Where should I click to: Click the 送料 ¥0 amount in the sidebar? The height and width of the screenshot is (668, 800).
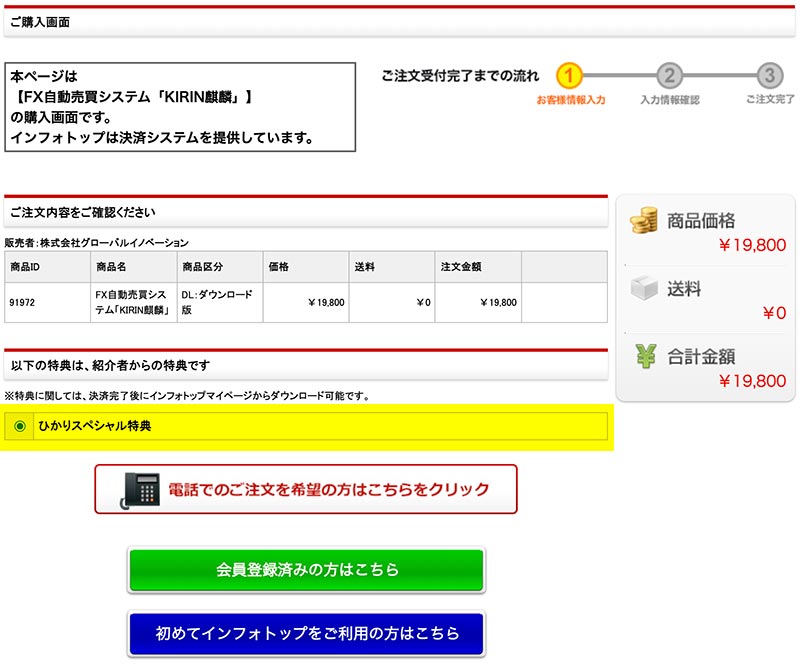(x=774, y=313)
